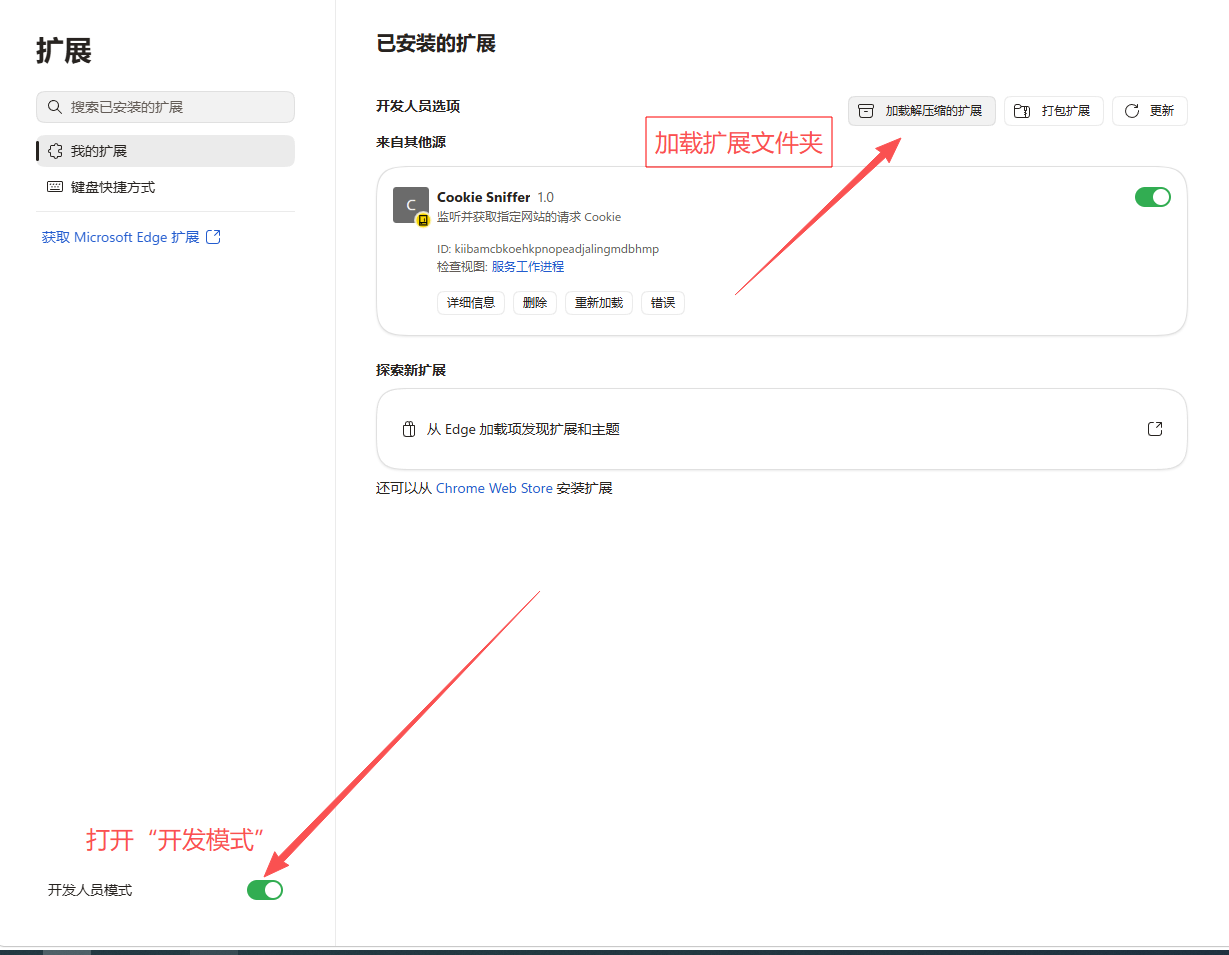The height and width of the screenshot is (955, 1229).
Task: Click the pack extension folder icon
Action: (1022, 111)
